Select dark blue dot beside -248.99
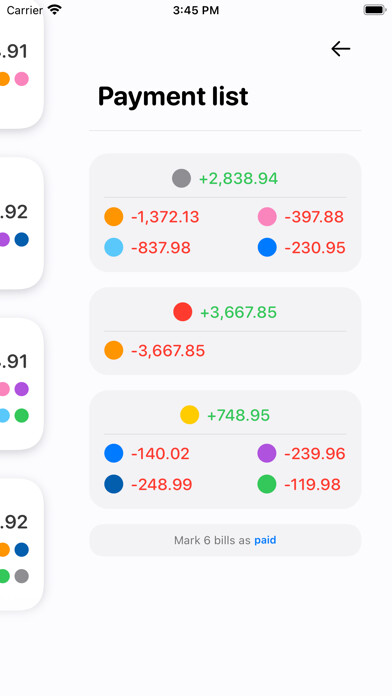Image resolution: width=392 pixels, height=696 pixels. (114, 484)
